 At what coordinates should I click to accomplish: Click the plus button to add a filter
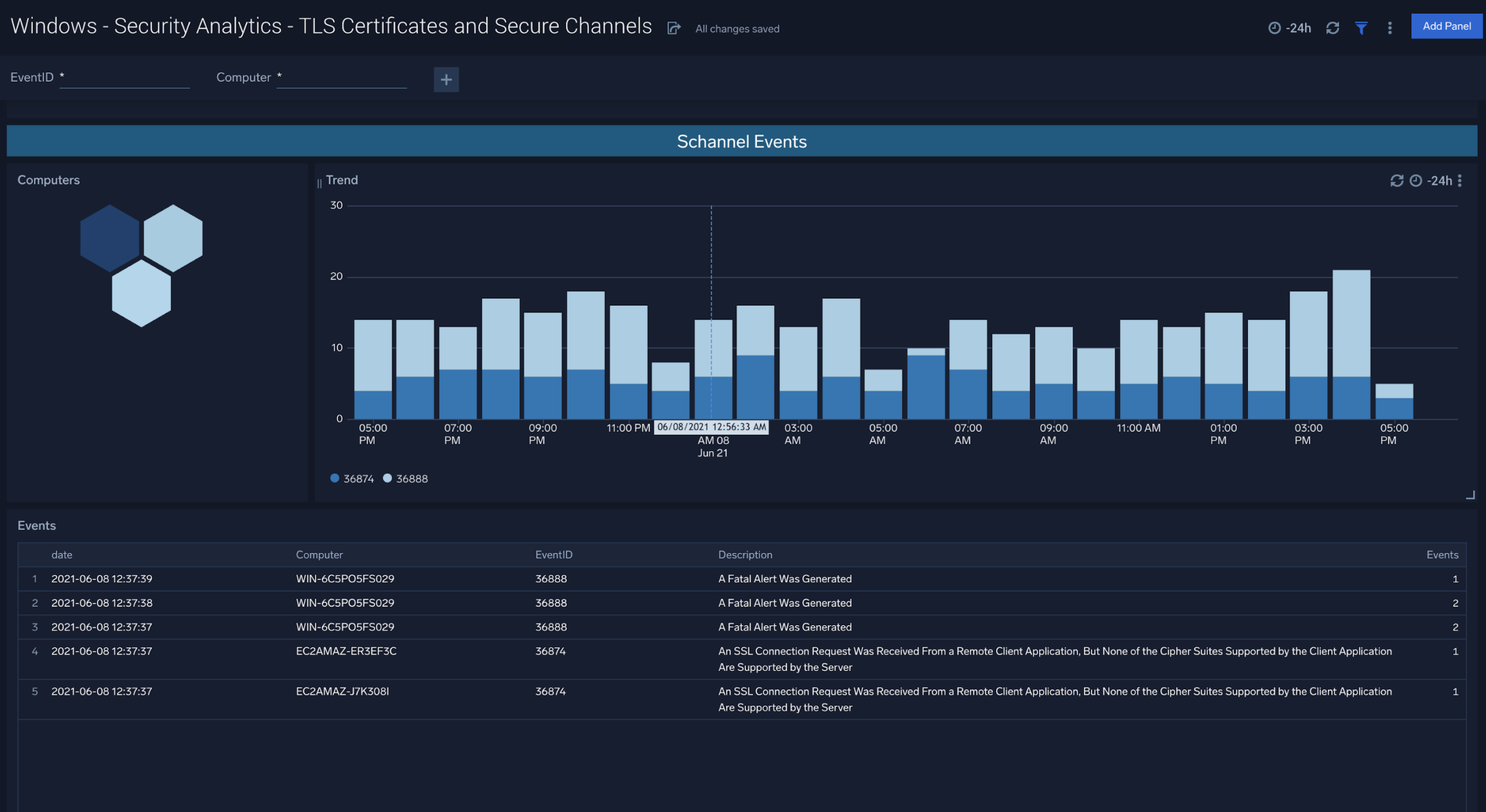pos(446,79)
